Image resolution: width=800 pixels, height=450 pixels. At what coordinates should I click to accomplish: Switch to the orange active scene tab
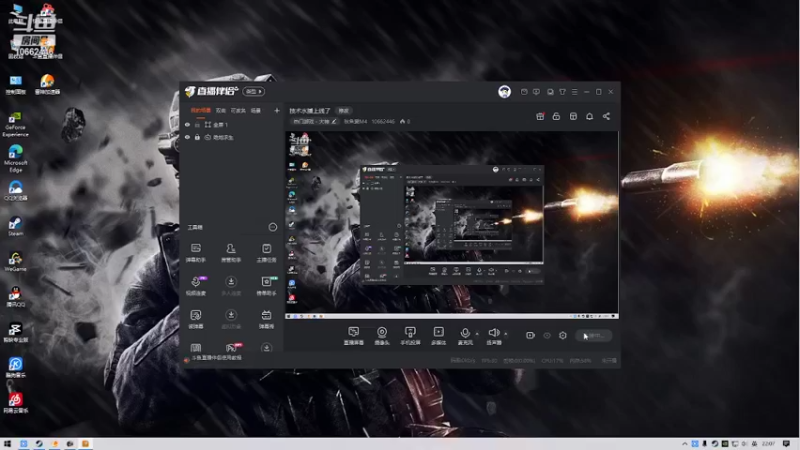(201, 110)
